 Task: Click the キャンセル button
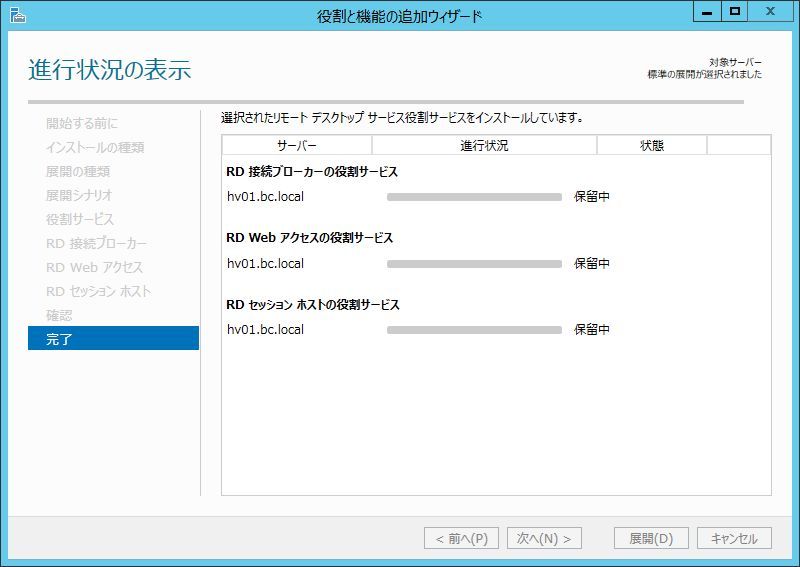point(734,538)
